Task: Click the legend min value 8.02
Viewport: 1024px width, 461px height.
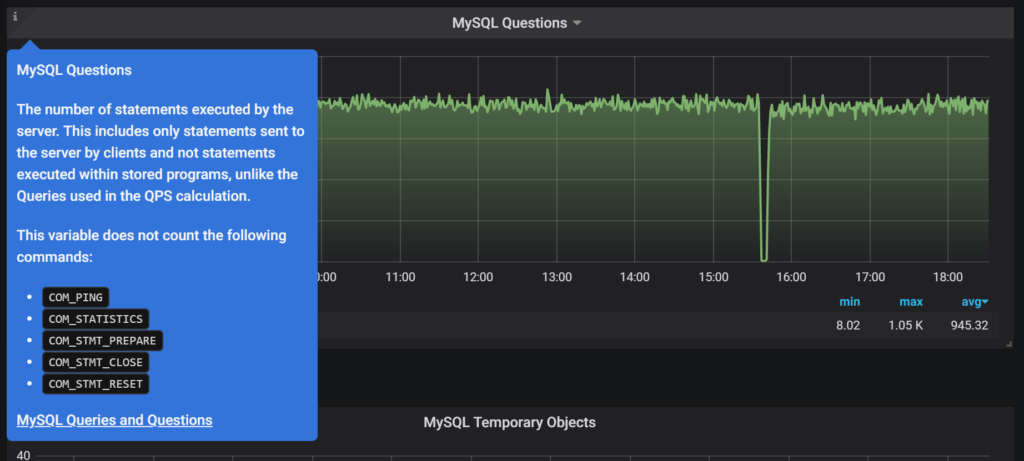Action: click(x=848, y=325)
